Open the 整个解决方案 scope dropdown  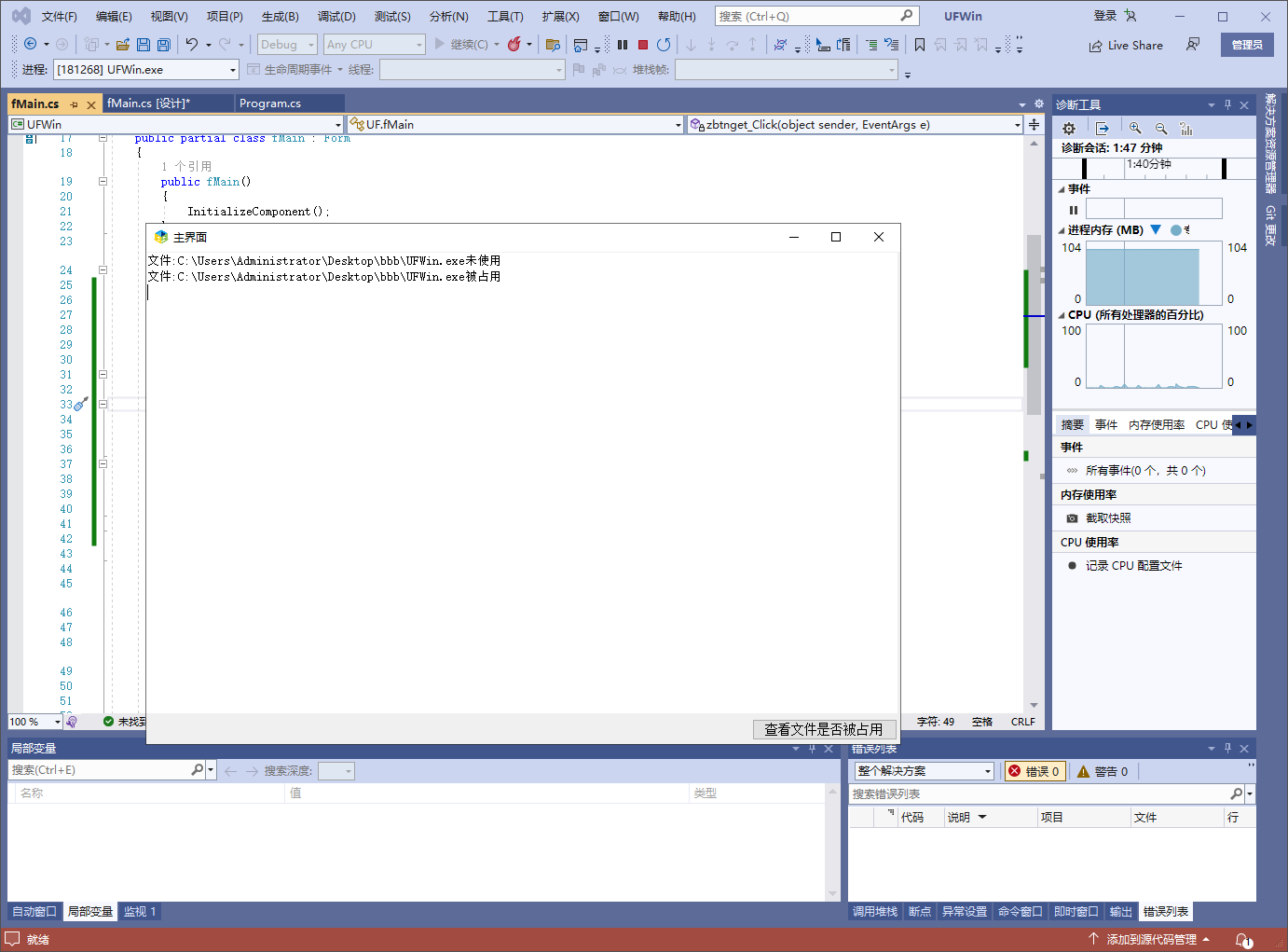(988, 771)
